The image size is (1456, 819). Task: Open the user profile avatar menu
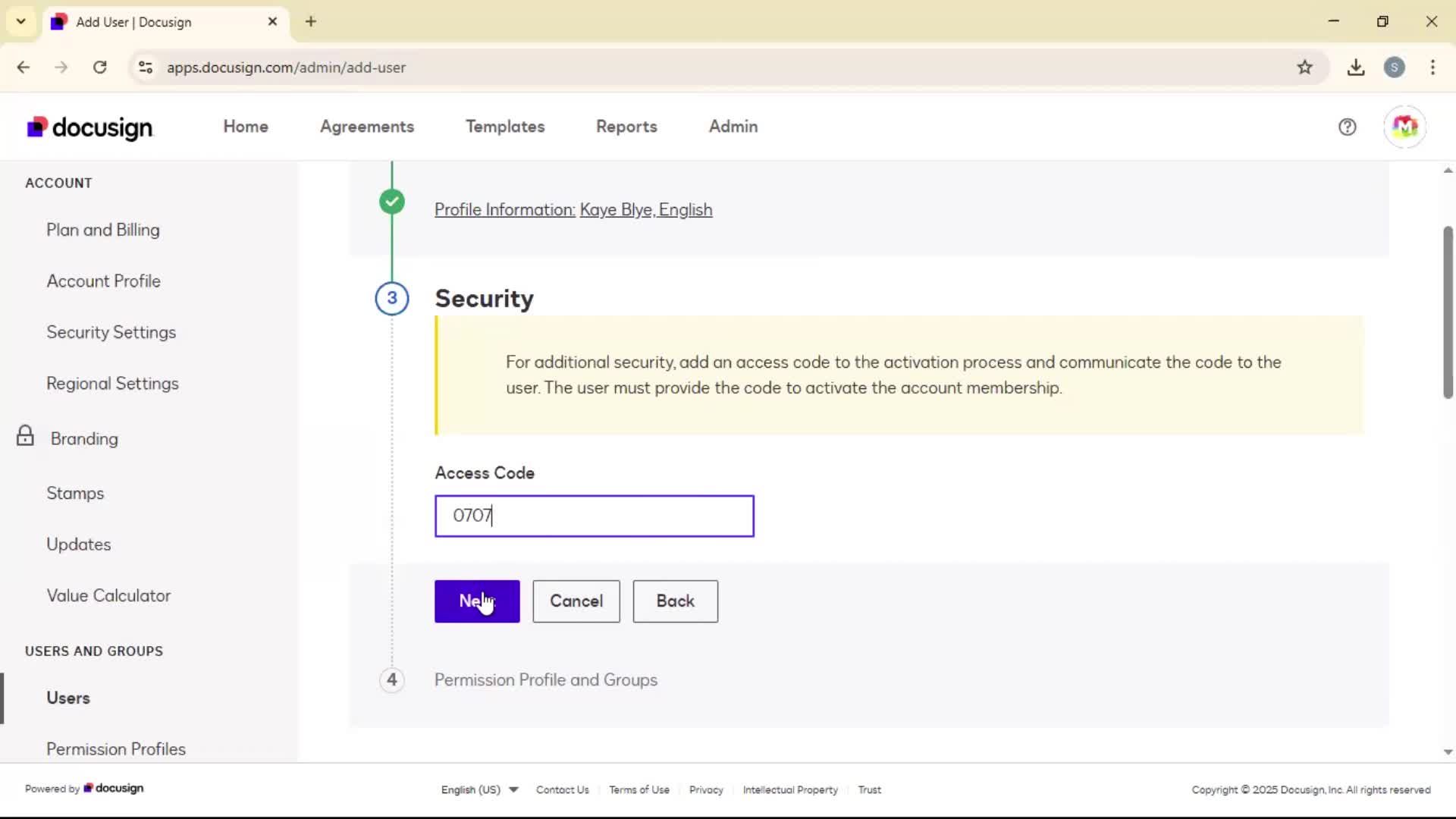pyautogui.click(x=1404, y=127)
